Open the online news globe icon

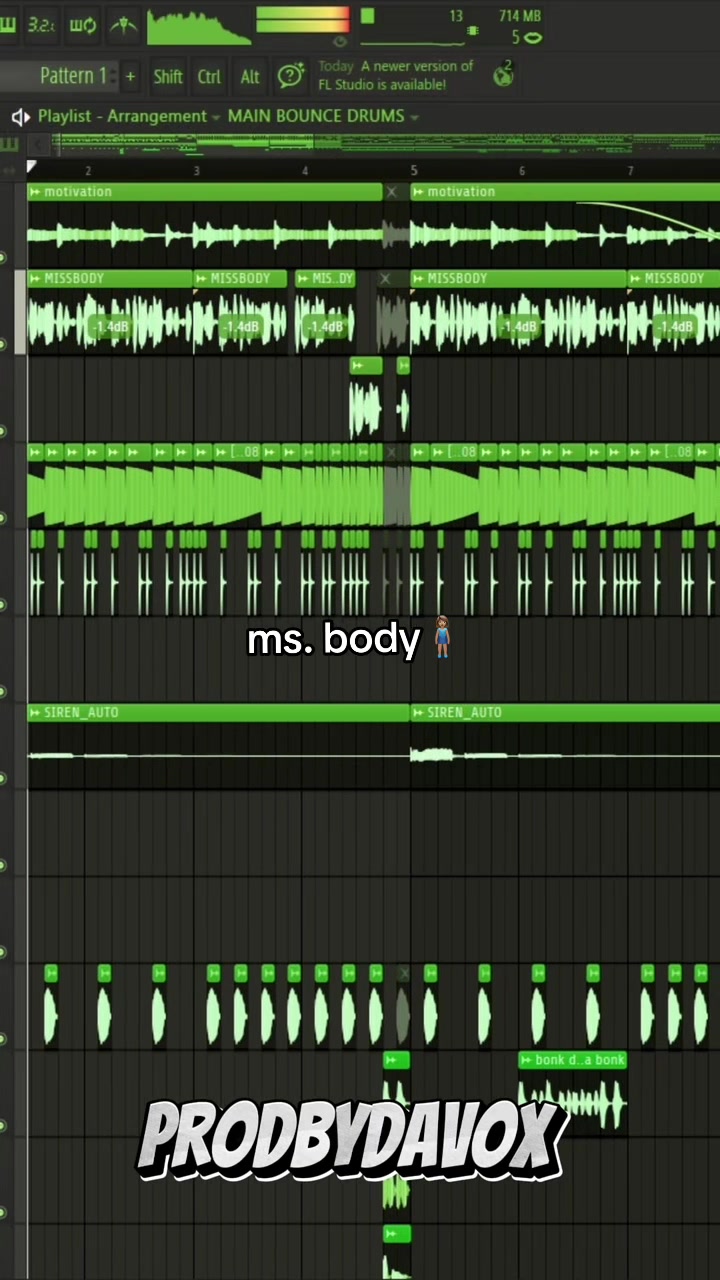[503, 73]
